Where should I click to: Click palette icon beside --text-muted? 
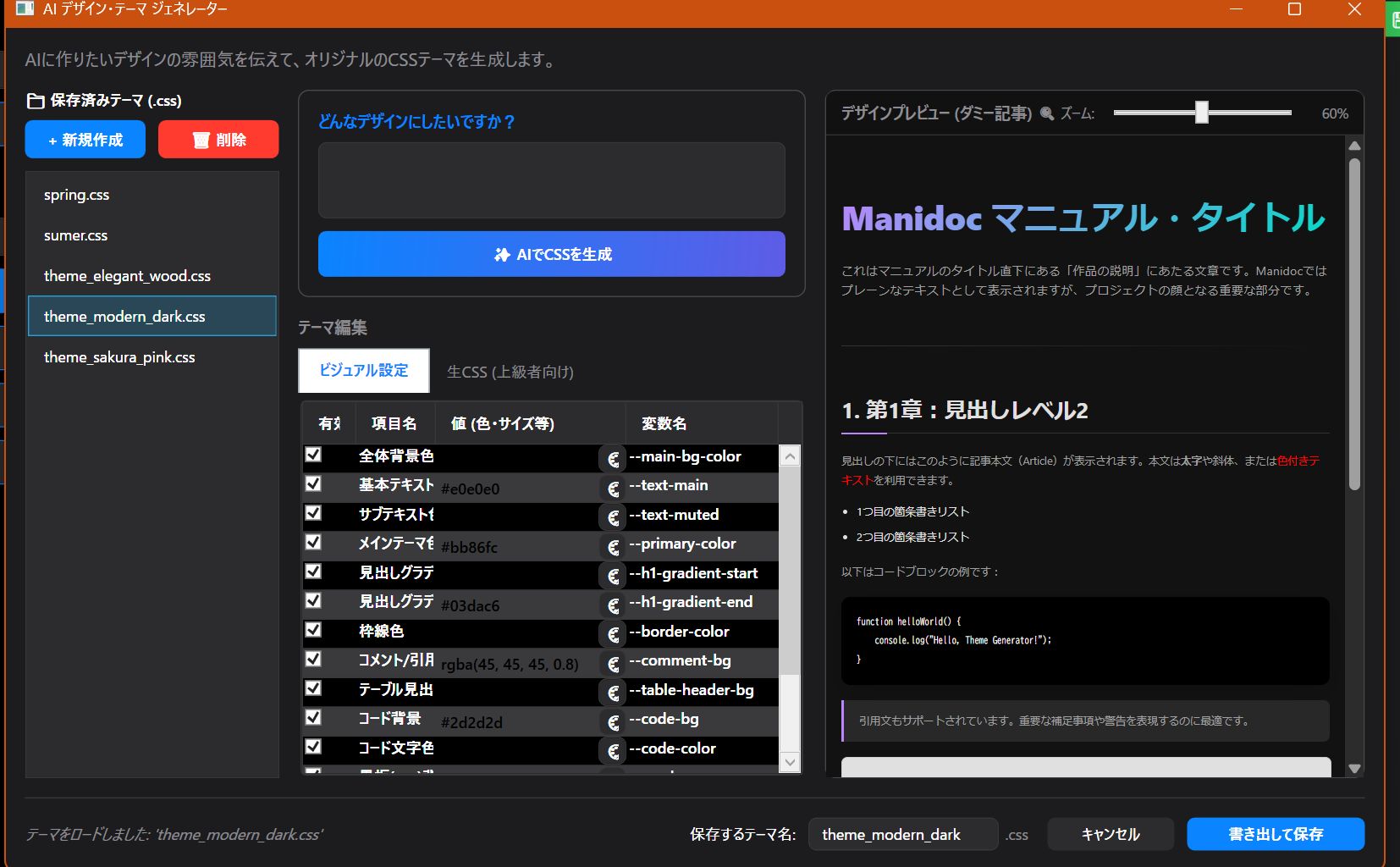(613, 517)
